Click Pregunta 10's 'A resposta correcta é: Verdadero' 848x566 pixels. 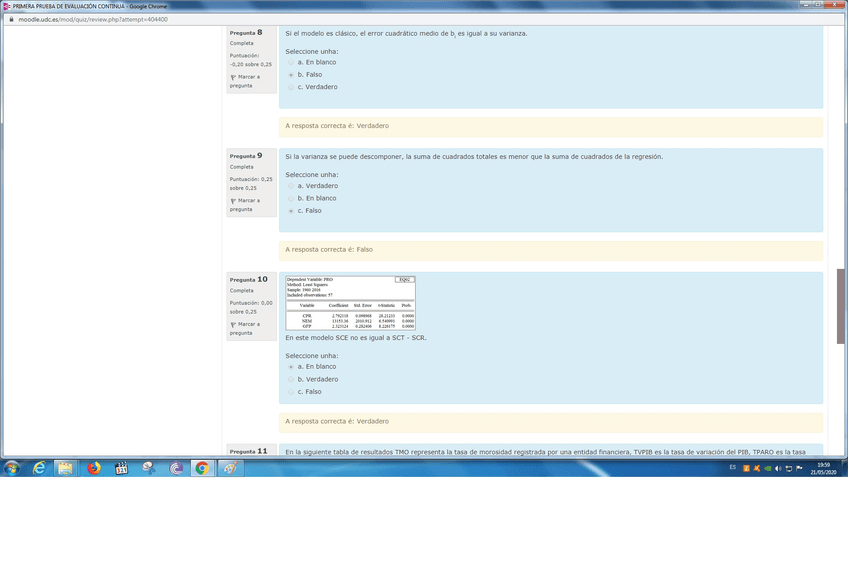tap(337, 422)
